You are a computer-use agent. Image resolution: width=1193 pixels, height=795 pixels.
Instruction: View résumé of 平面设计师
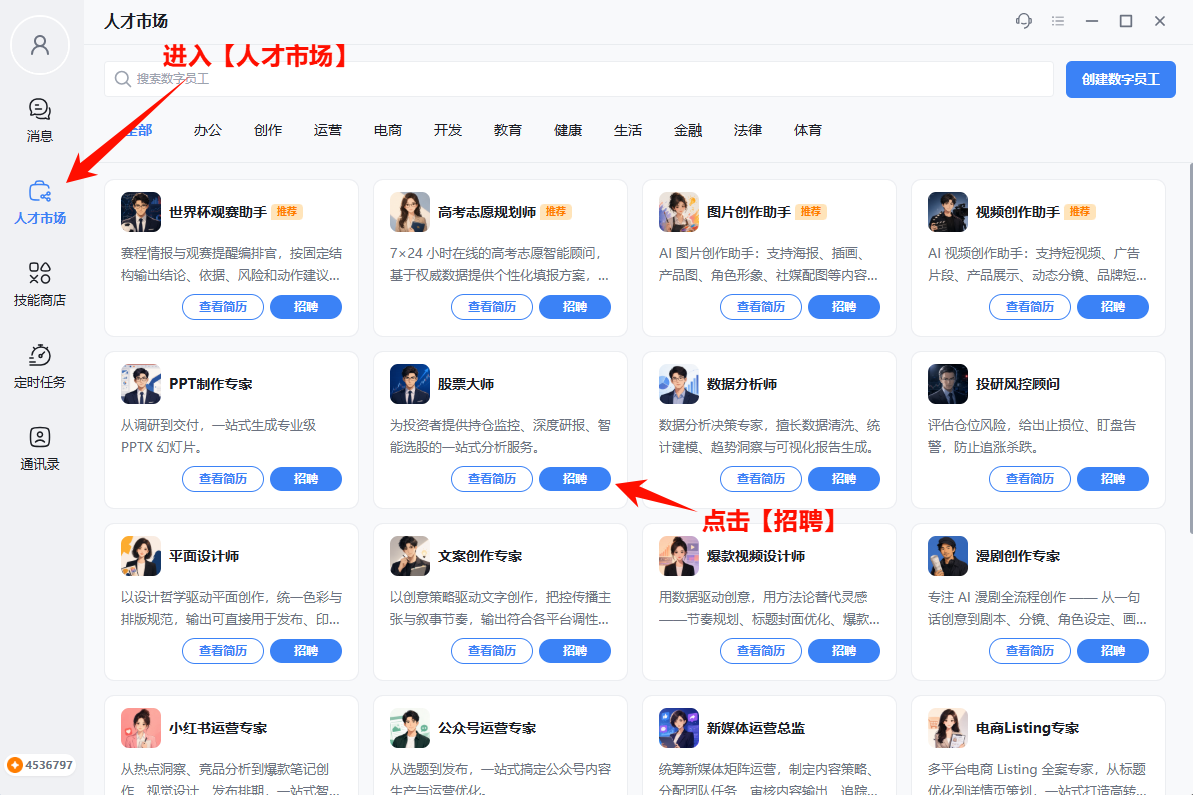pos(223,650)
